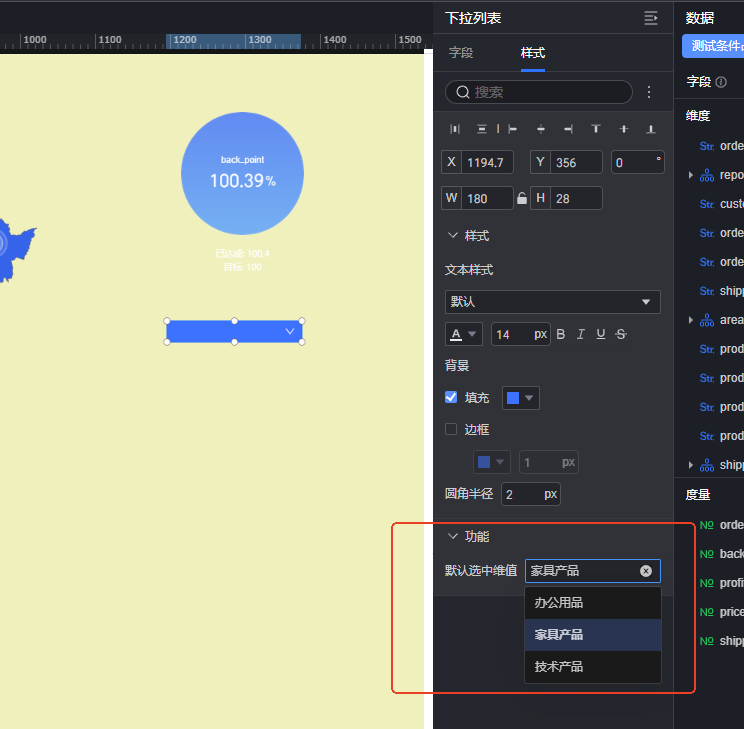Click the 搜索 search input field
744x729 pixels.
click(545, 92)
